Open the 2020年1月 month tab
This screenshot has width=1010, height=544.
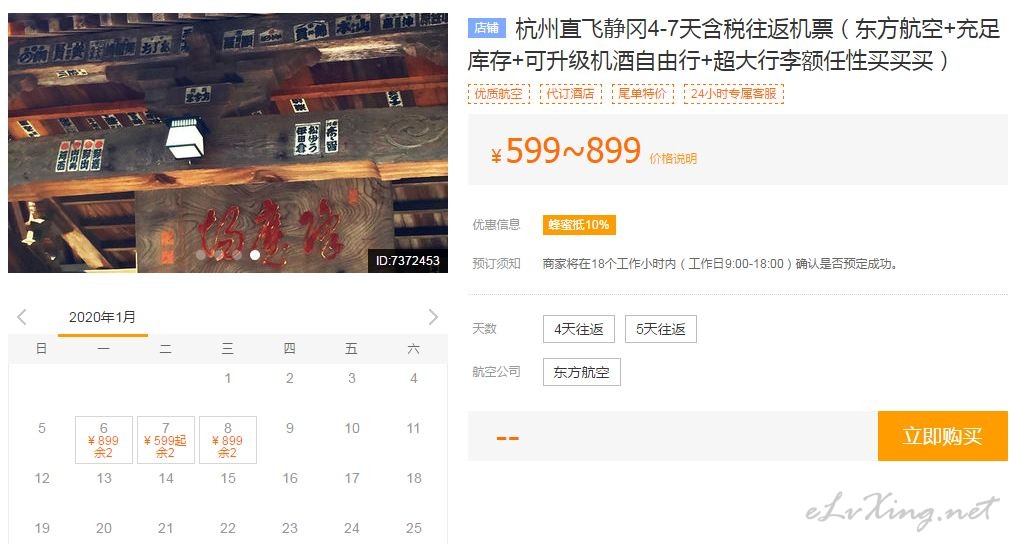102,317
